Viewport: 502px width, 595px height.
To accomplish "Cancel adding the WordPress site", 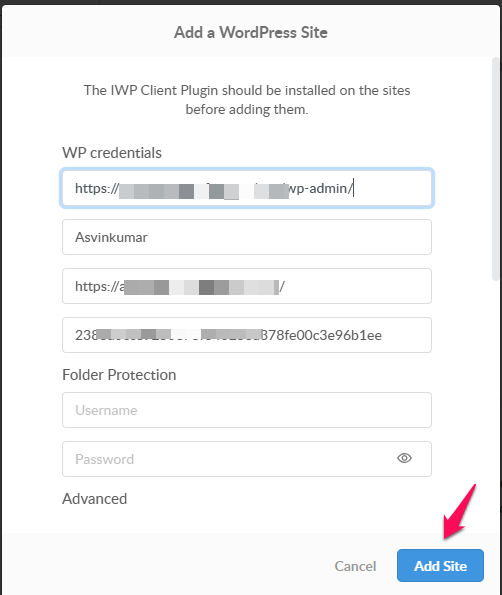I will click(355, 566).
